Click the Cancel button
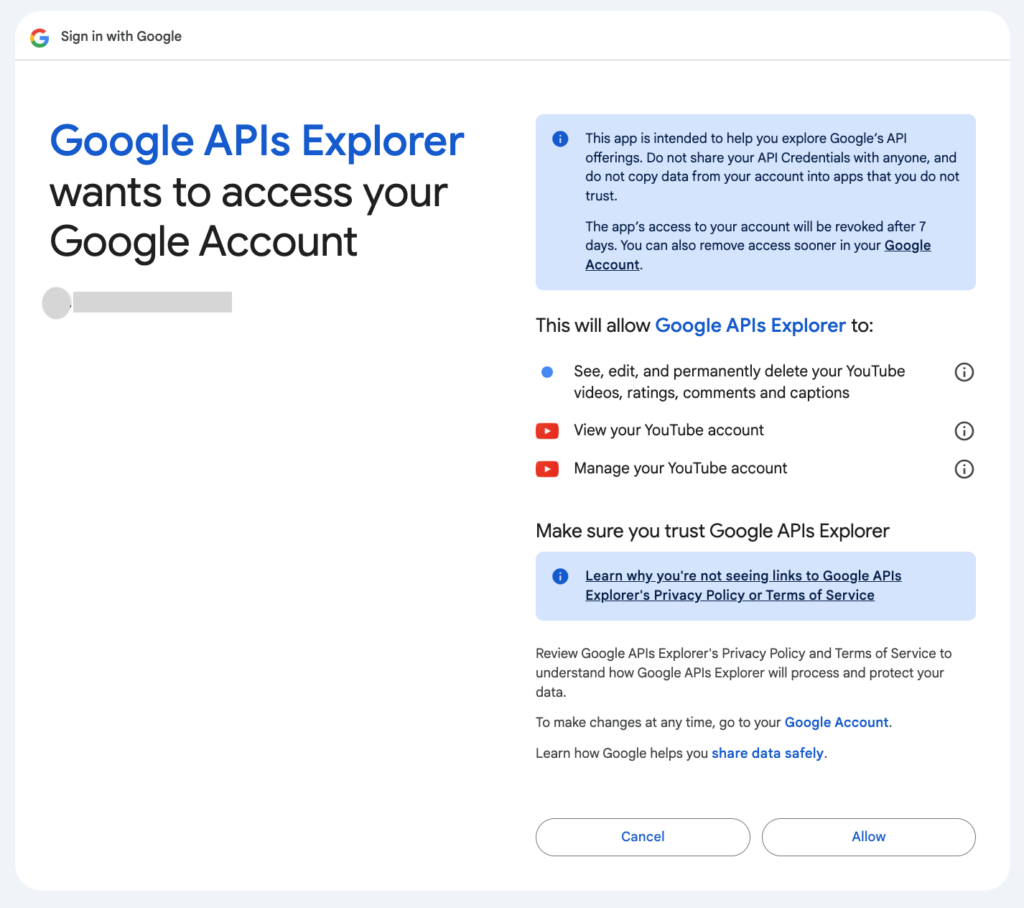1024x908 pixels. click(643, 837)
